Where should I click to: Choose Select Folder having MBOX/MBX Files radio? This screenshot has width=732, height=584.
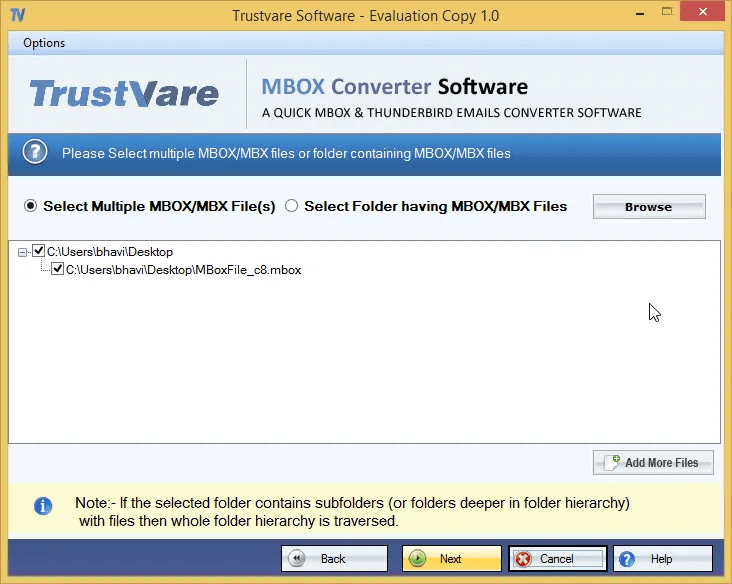point(291,206)
